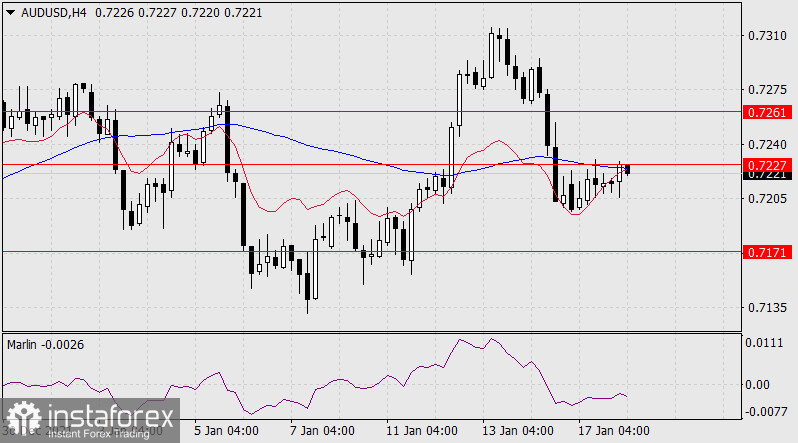Click the 7 Jan 04:00 time label
Screen dimensions: 798x443
tap(322, 431)
